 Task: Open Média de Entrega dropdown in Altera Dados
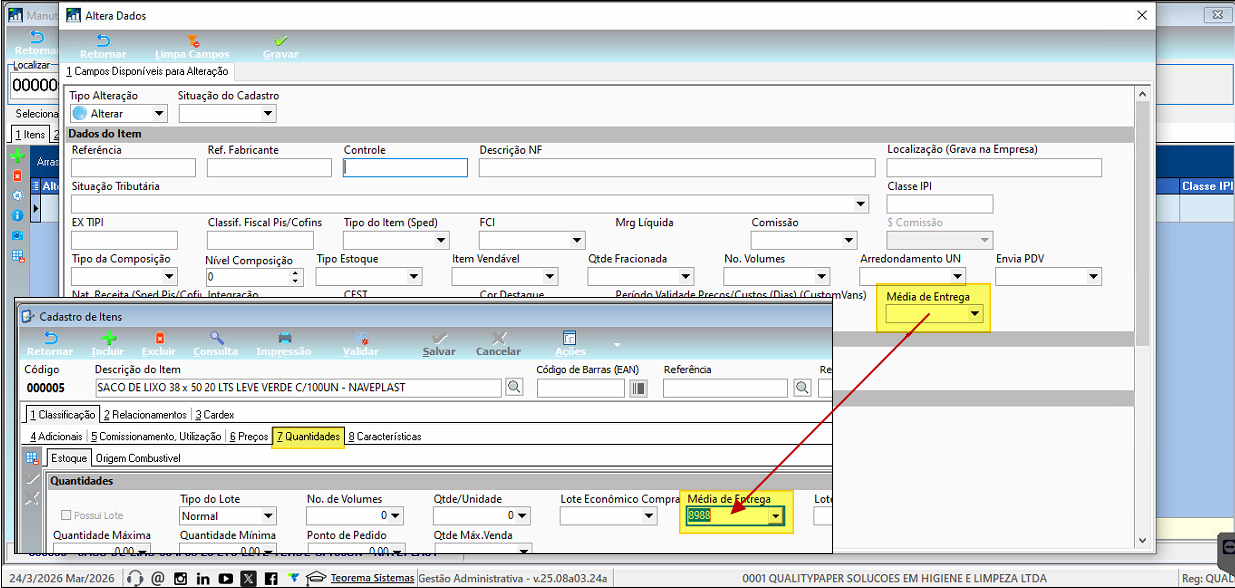pos(974,314)
